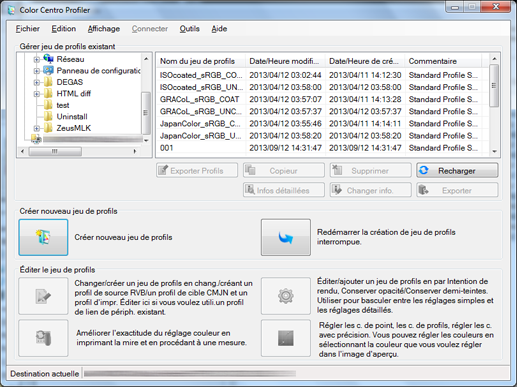Click the Color Centro Profiler title bar icon
Image resolution: width=517 pixels, height=387 pixels.
(11, 10)
